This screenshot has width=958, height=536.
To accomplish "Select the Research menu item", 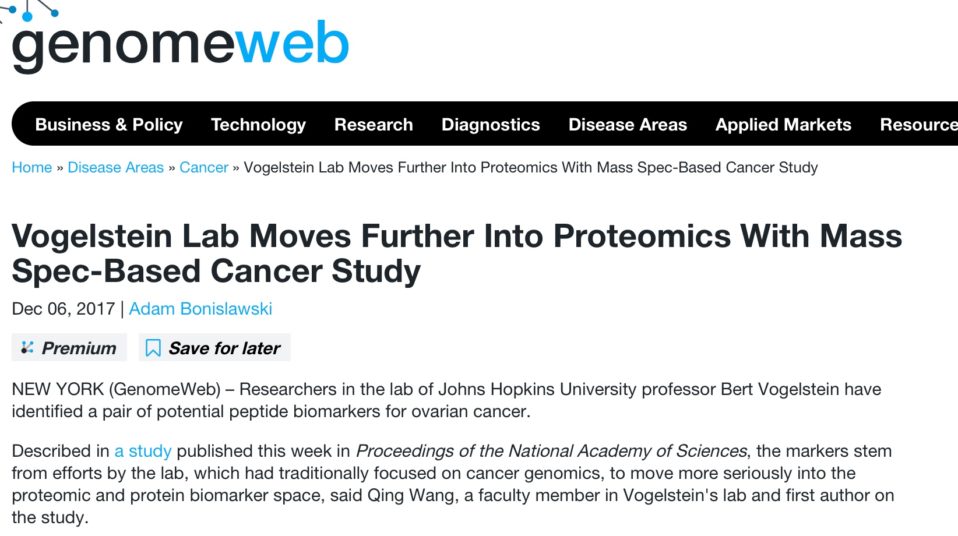I will [x=373, y=125].
